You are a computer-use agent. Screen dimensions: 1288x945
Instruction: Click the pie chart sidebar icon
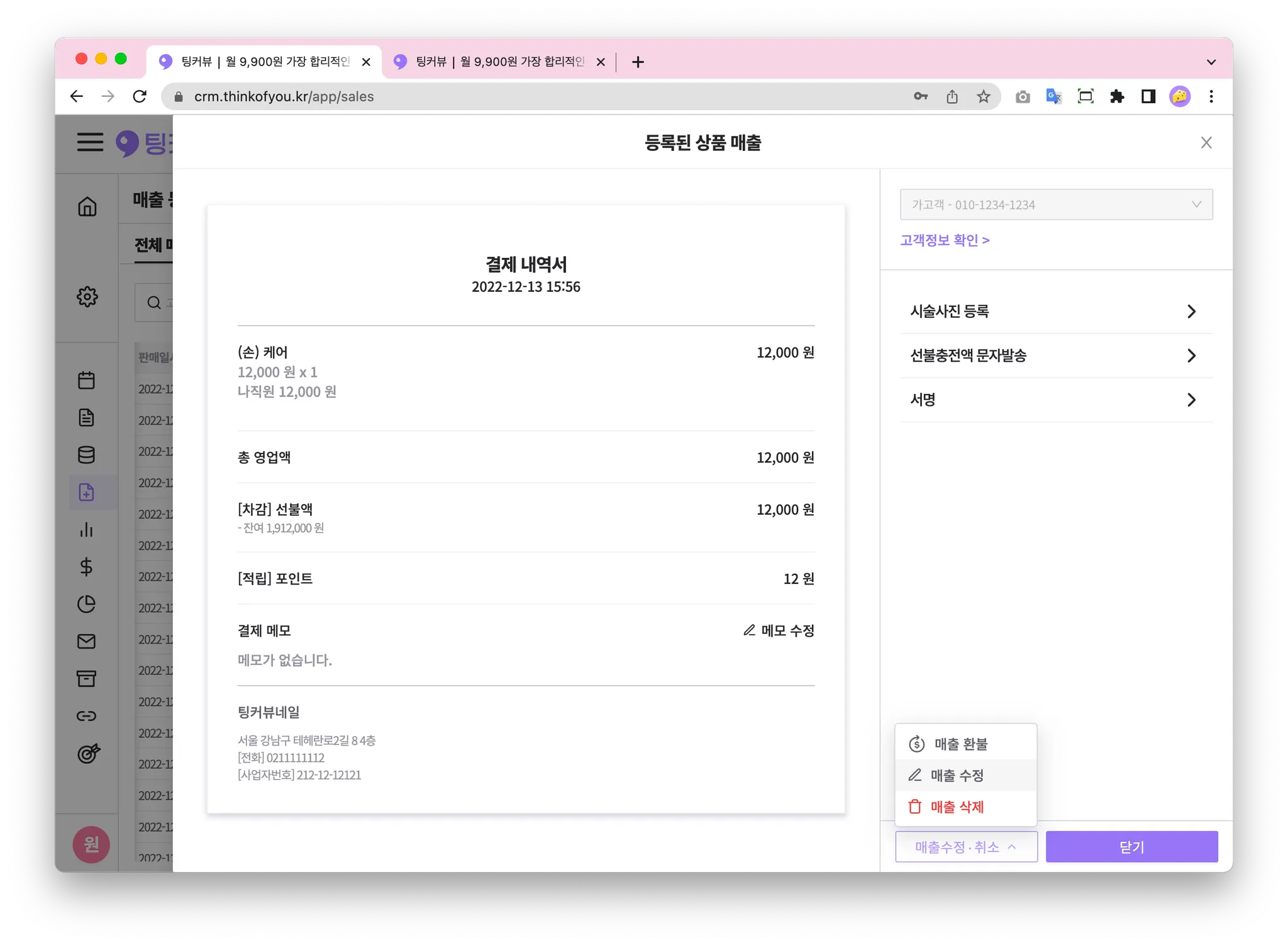(x=86, y=604)
